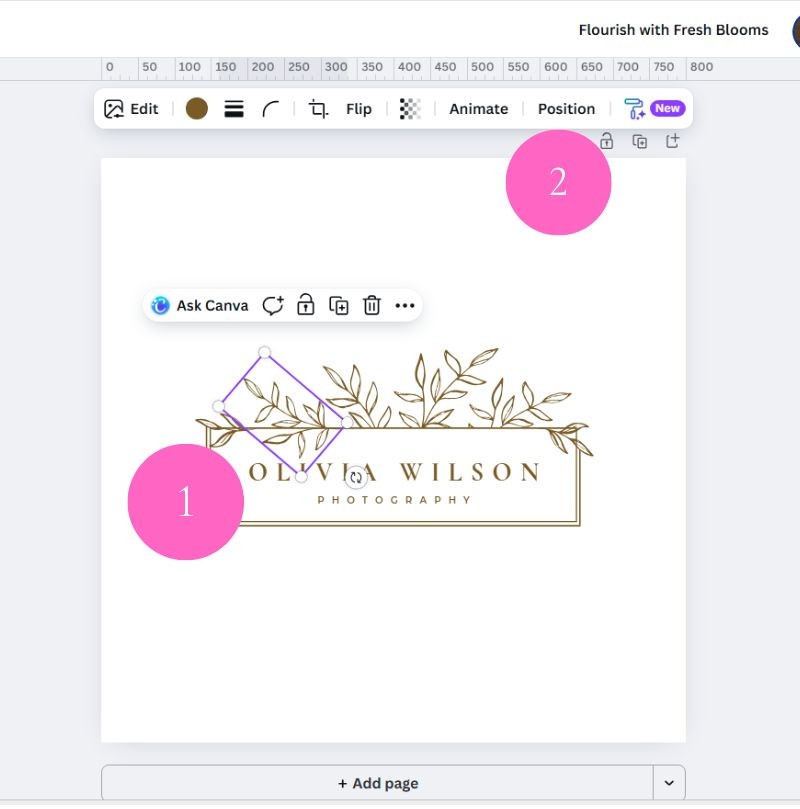This screenshot has height=809, width=800.
Task: Click Ask Canva in floating toolbar
Action: [x=200, y=306]
